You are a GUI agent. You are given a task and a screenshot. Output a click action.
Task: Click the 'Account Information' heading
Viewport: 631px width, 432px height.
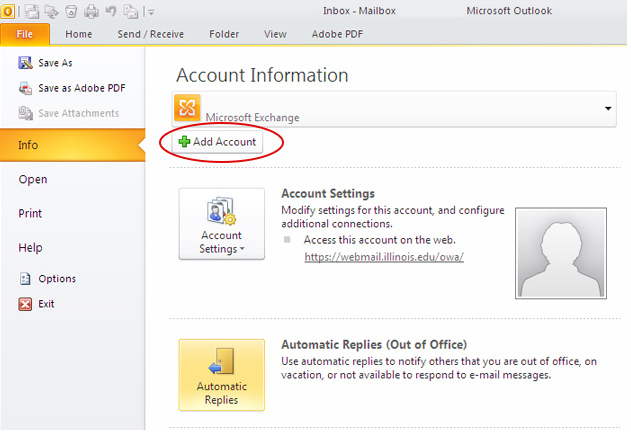tap(262, 75)
